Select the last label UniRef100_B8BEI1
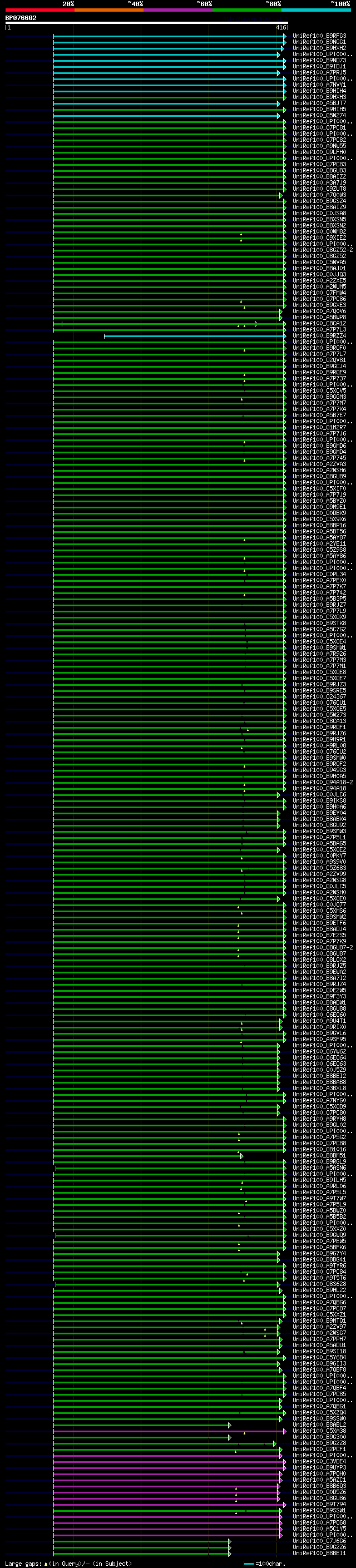Screen dimensions: 356x1568 (x=319, y=1554)
